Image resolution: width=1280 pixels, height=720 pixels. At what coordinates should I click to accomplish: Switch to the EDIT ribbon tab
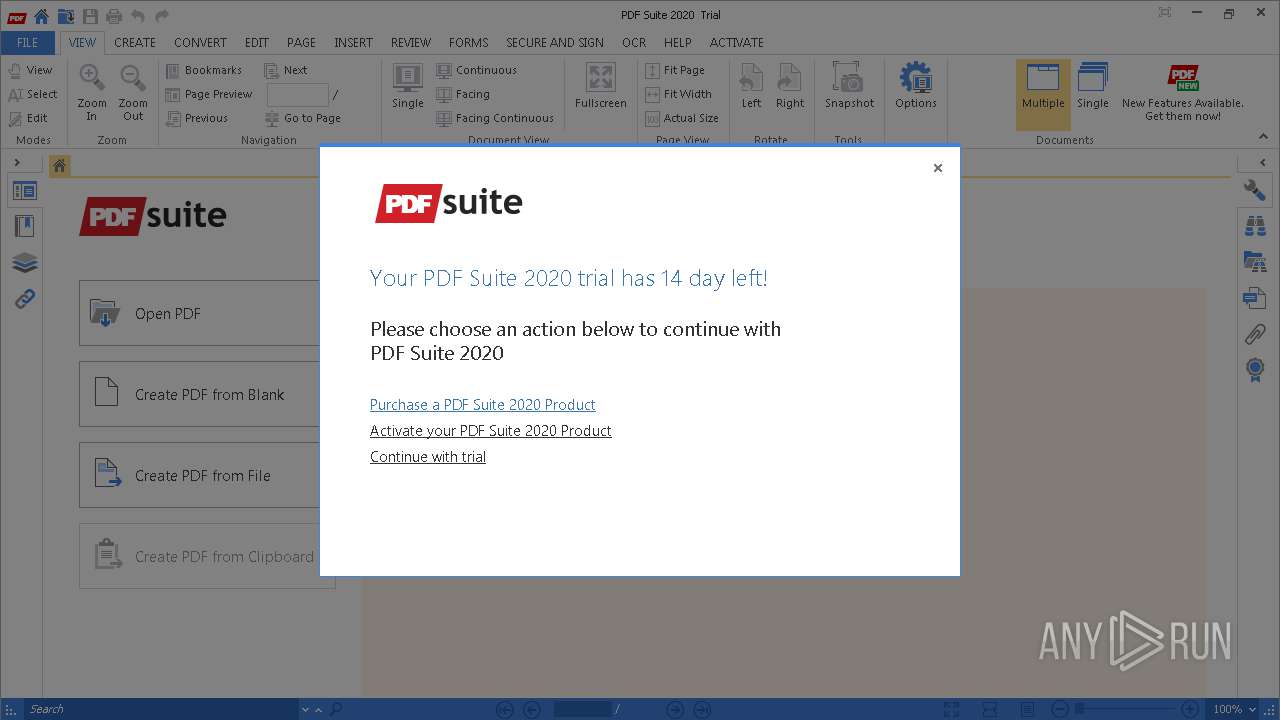click(257, 42)
